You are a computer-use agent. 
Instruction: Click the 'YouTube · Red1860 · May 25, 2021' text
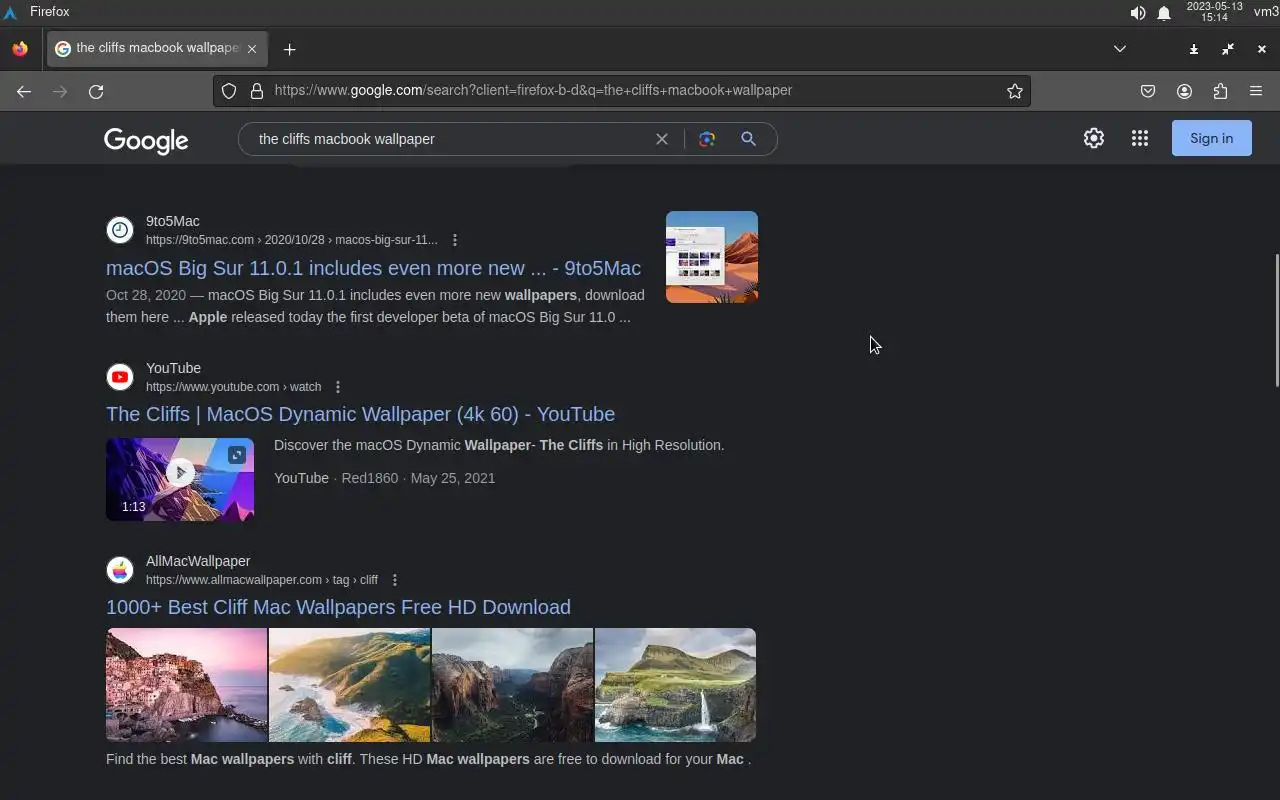pos(385,478)
